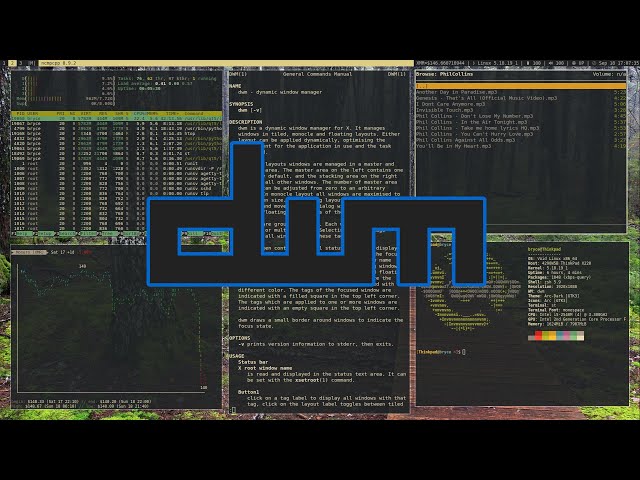Click the Volume indicator in ncmpcpp
Viewport: 640px width, 480px height.
[609, 74]
